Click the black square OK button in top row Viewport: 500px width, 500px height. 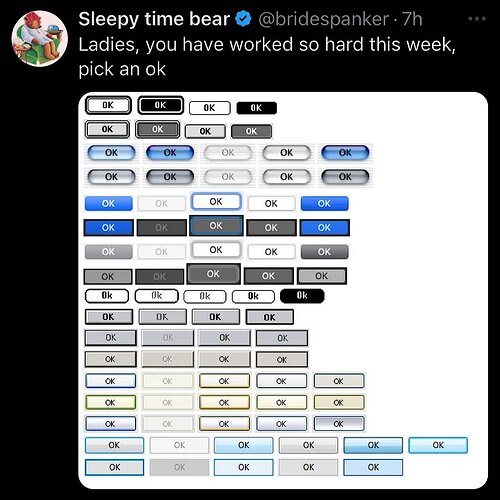[x=256, y=108]
